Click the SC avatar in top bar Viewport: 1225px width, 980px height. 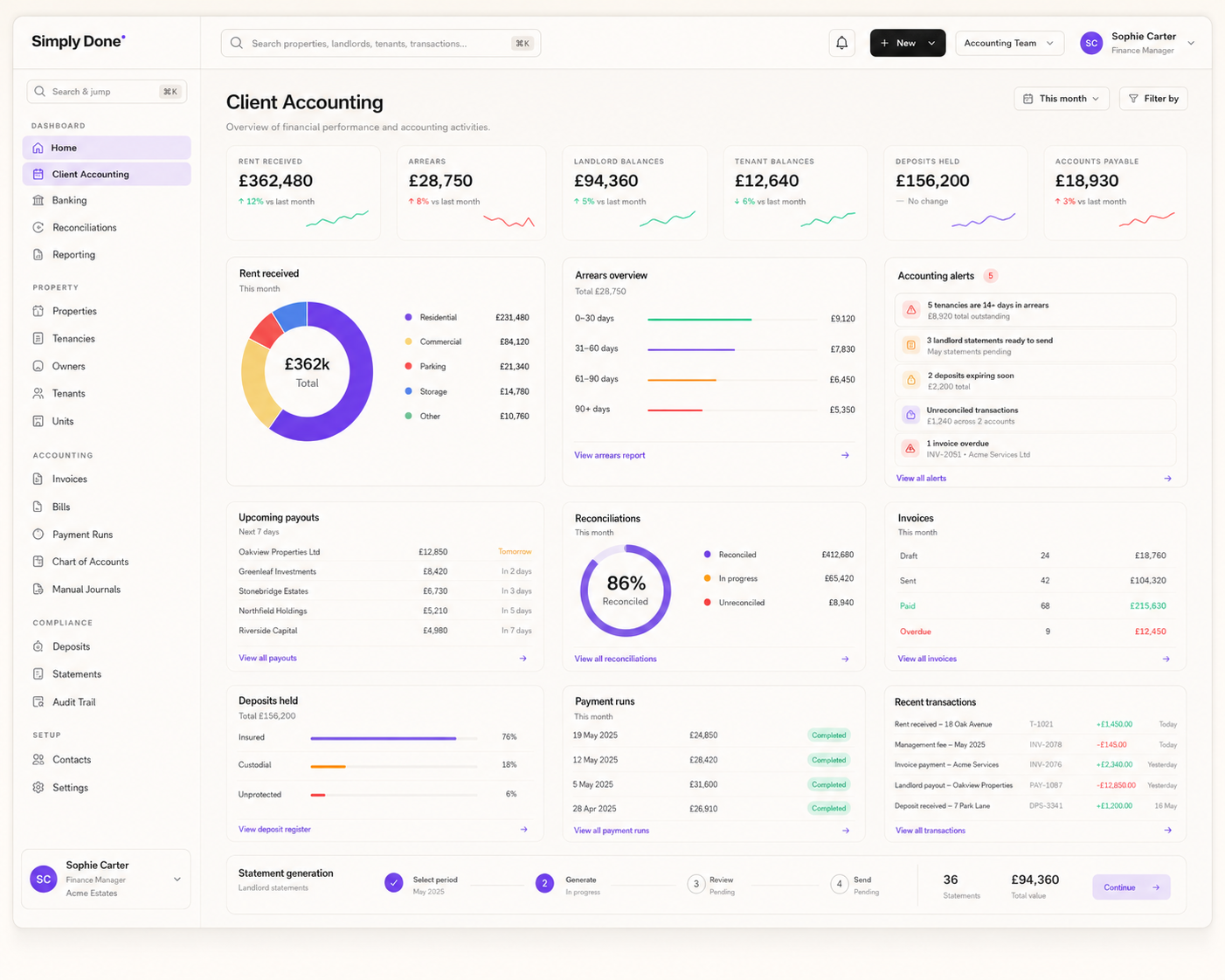pyautogui.click(x=1091, y=43)
